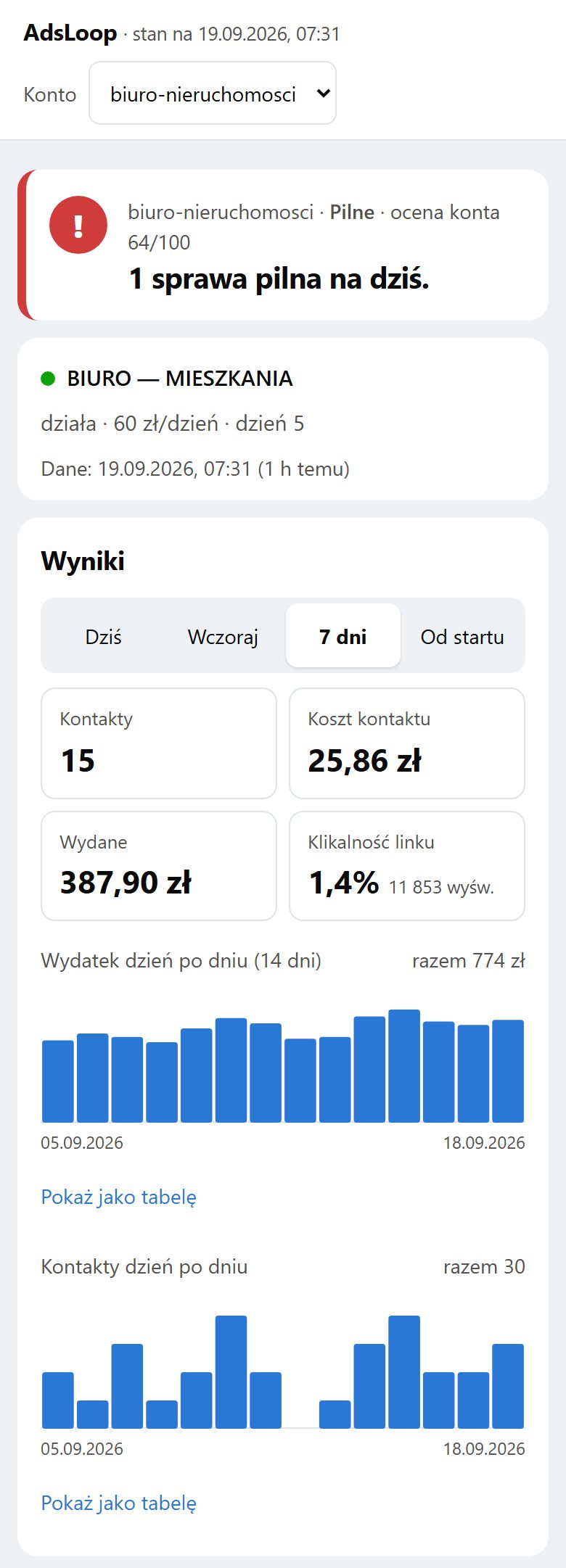Click the Dane: 19.09.2026, 07:31 timestamp line

[x=195, y=469]
